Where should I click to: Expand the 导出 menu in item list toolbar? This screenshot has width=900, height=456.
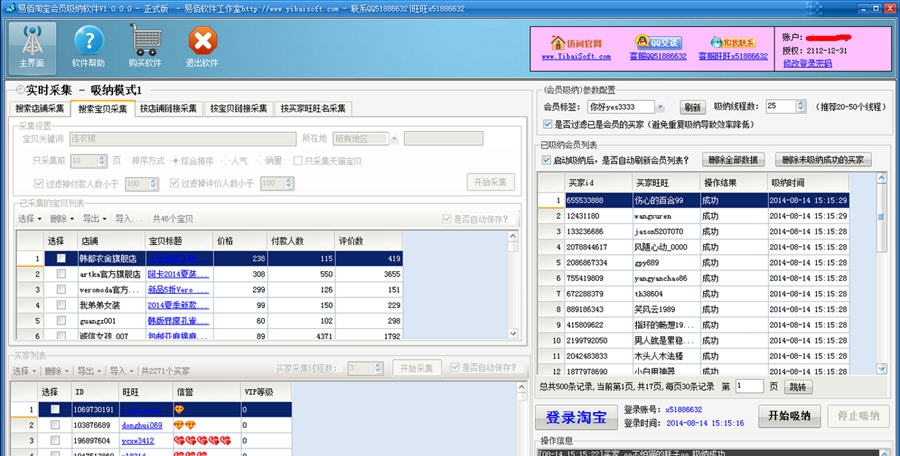[x=93, y=218]
